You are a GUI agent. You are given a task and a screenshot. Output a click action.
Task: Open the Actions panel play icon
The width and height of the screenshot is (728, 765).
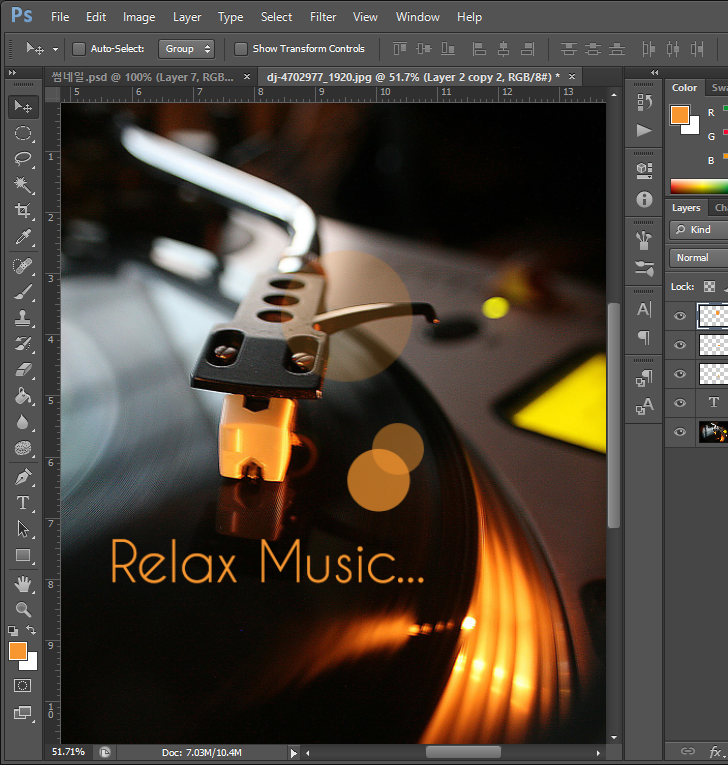644,130
